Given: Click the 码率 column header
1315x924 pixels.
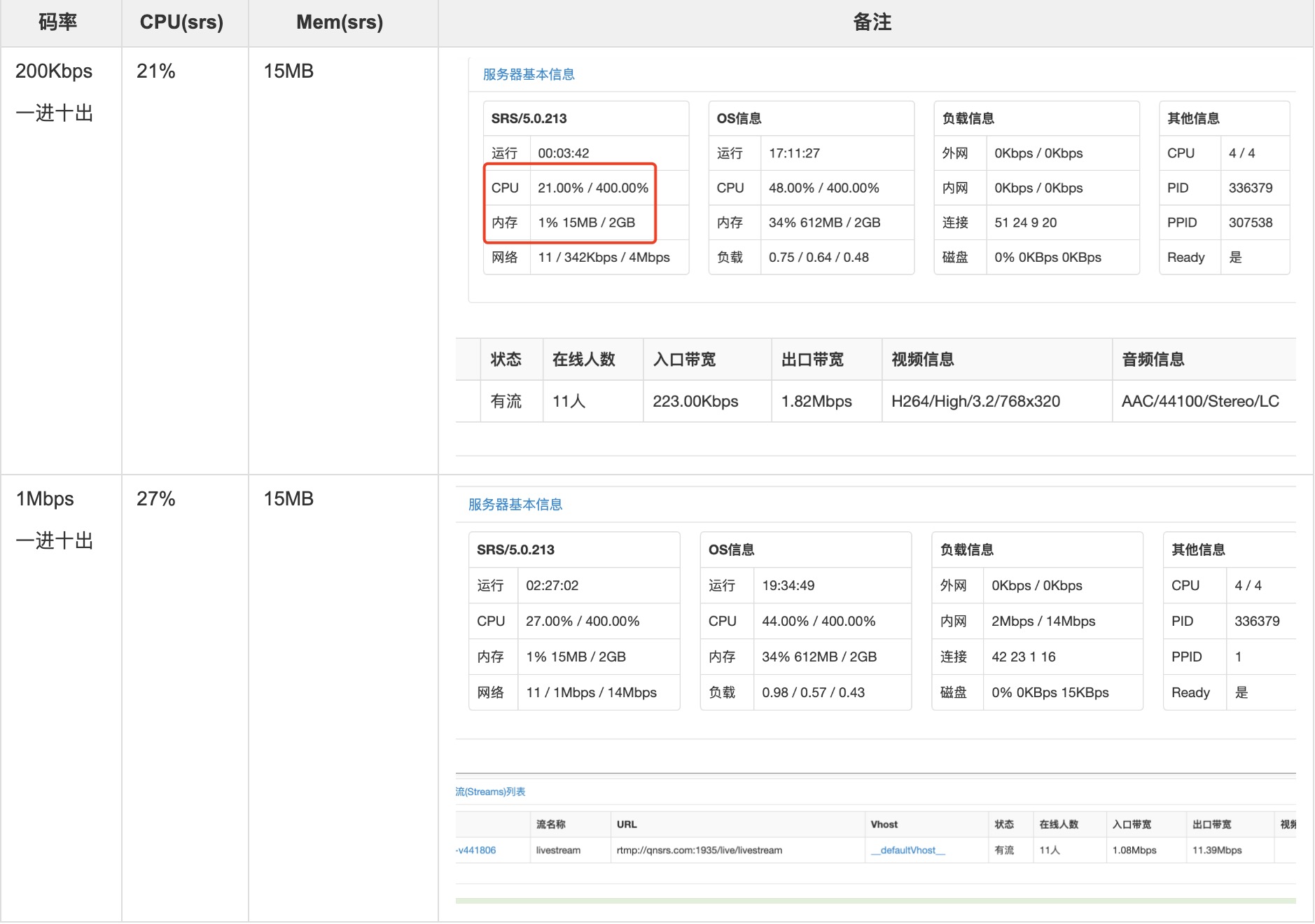Looking at the screenshot, I should click(x=58, y=22).
